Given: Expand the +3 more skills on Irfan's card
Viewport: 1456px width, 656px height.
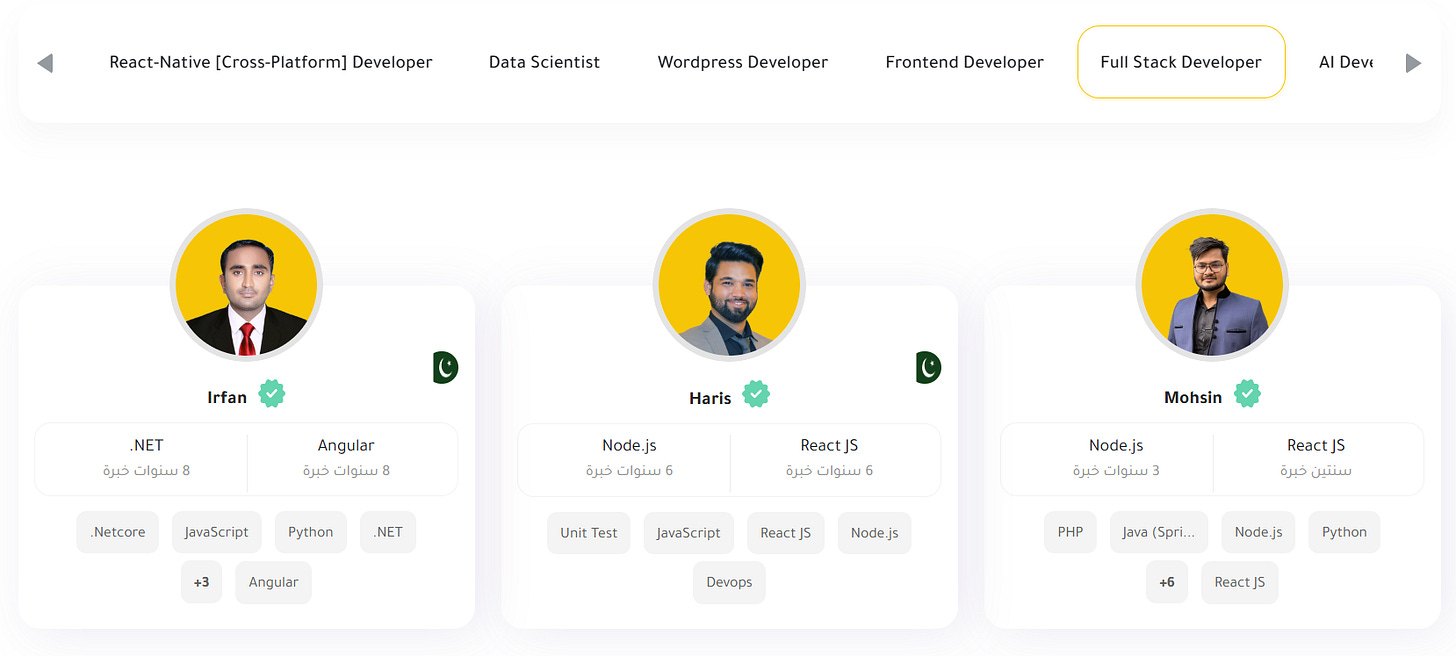Looking at the screenshot, I should coord(202,582).
